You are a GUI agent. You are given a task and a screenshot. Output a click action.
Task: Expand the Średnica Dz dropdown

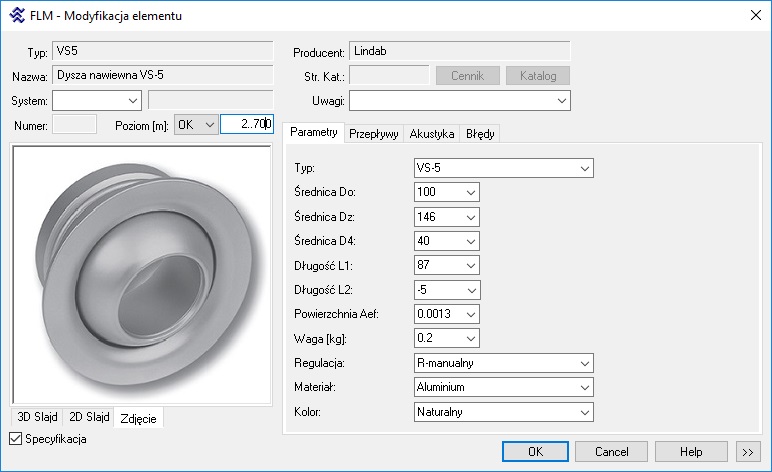(447, 217)
